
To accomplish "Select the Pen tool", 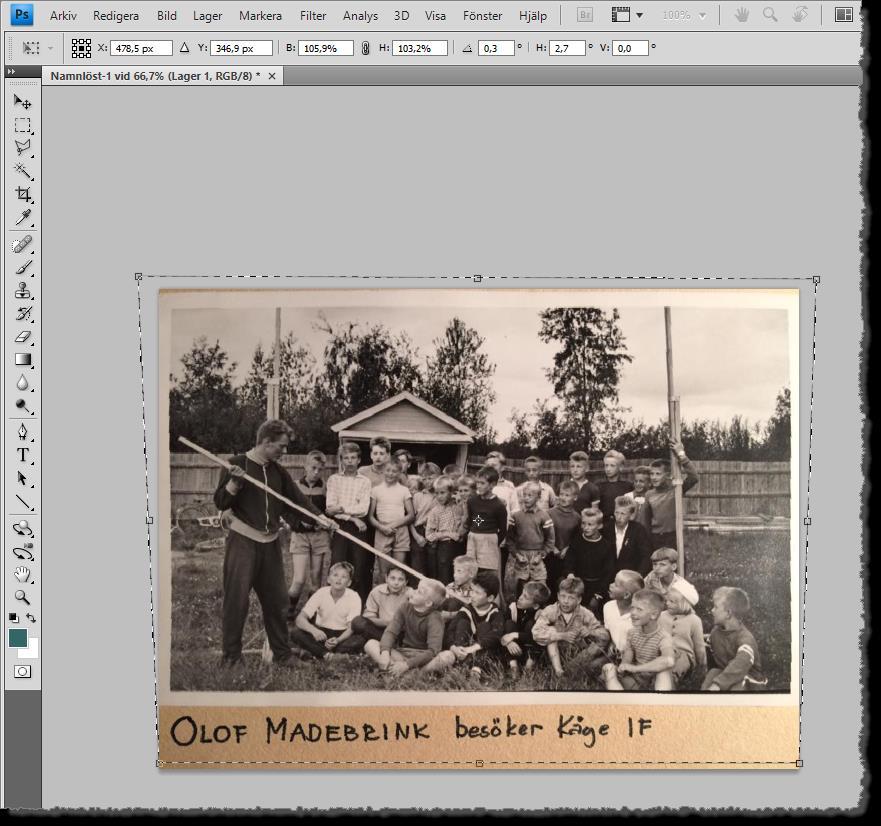I will (x=22, y=432).
